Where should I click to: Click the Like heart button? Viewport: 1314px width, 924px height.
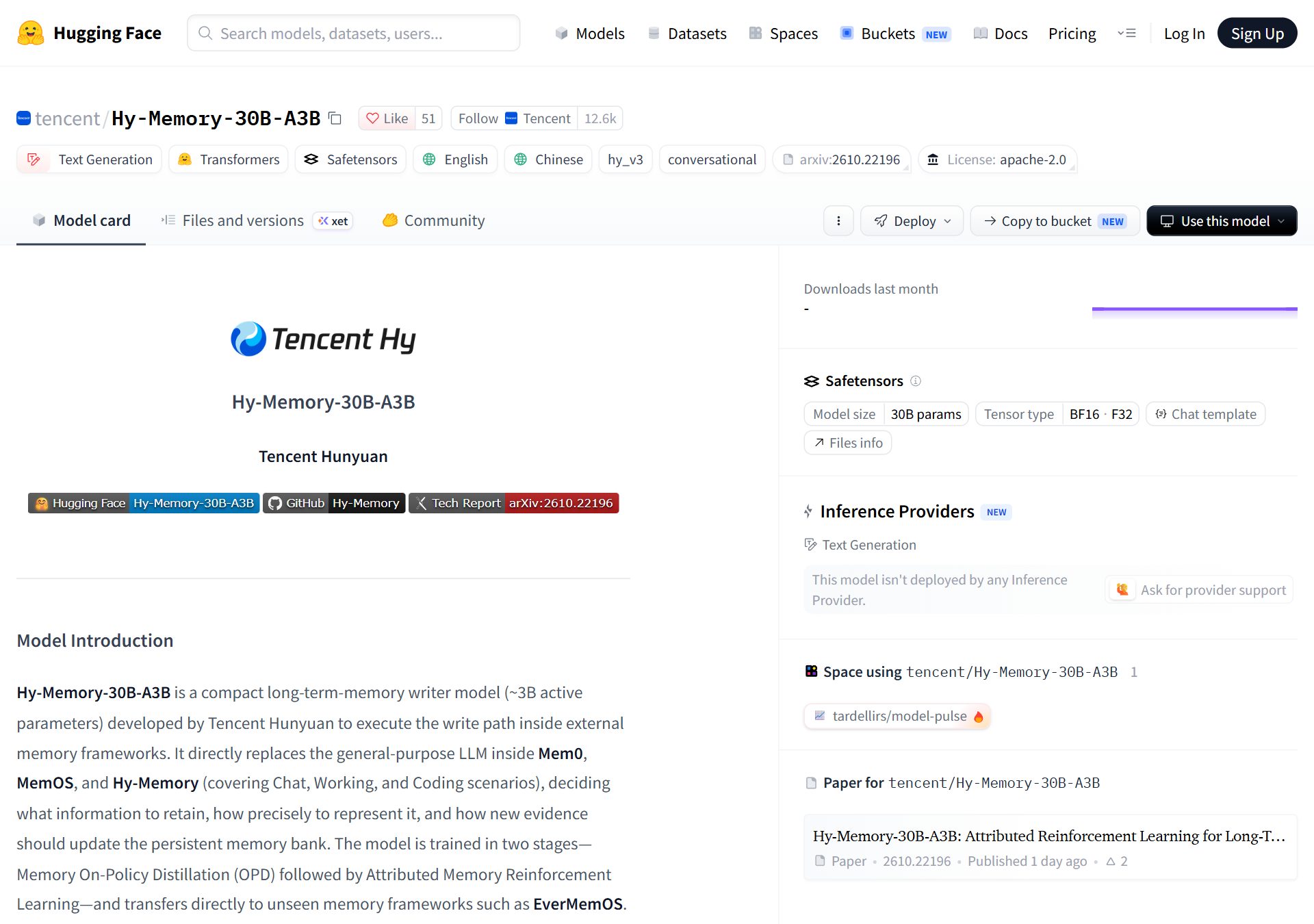387,118
